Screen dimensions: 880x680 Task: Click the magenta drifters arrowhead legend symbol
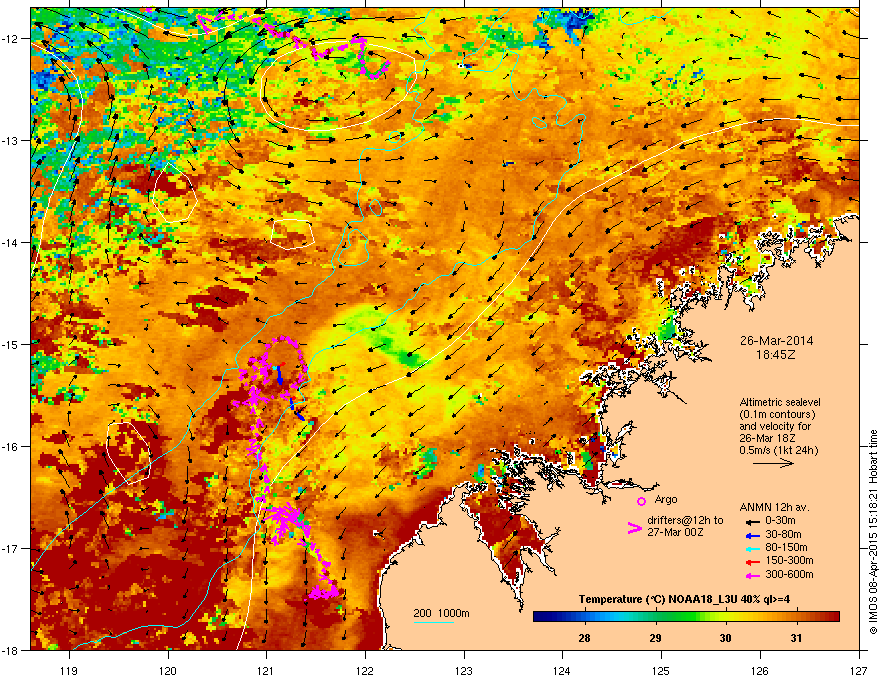tap(634, 528)
